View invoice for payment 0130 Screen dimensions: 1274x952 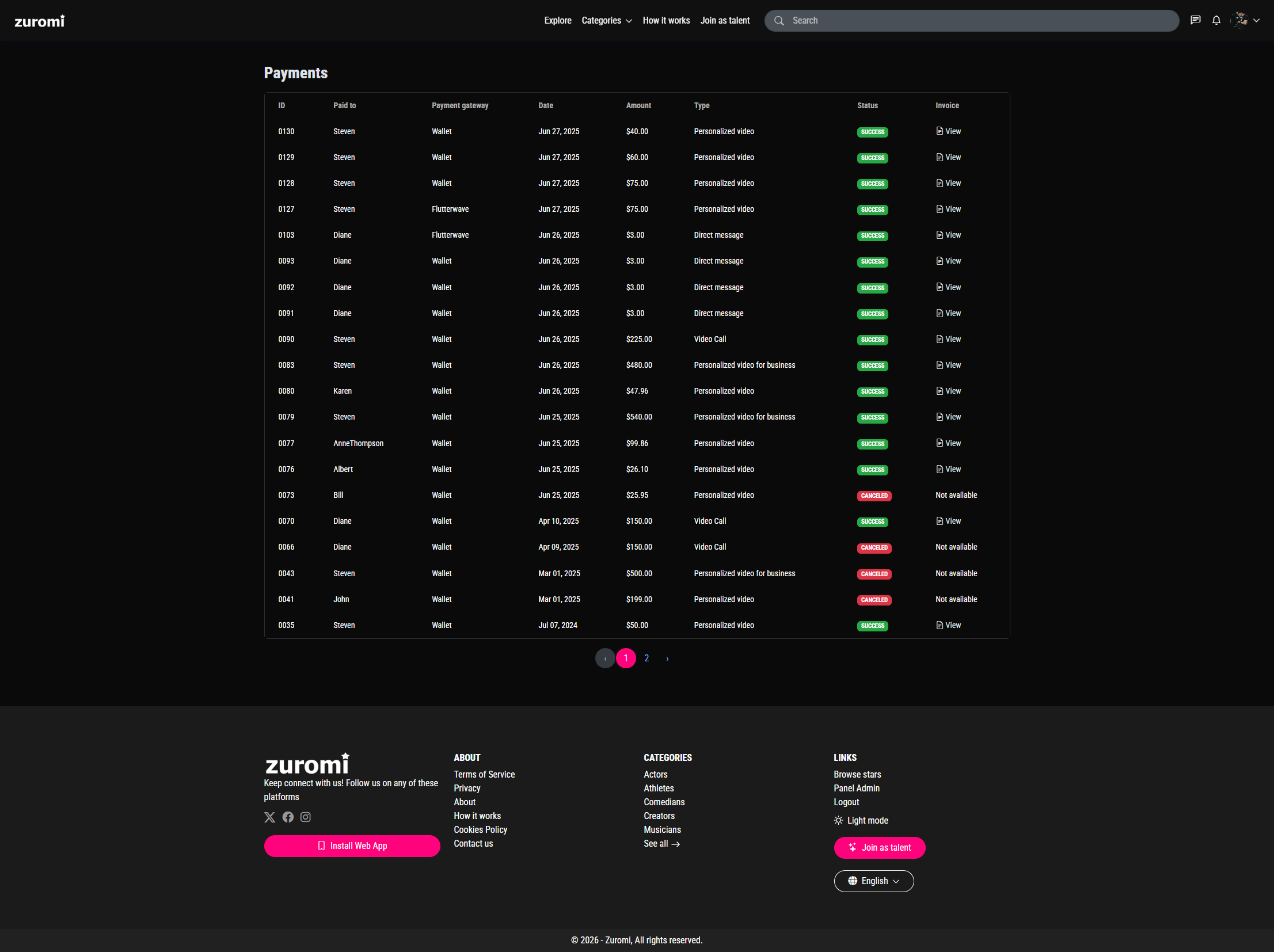point(948,131)
